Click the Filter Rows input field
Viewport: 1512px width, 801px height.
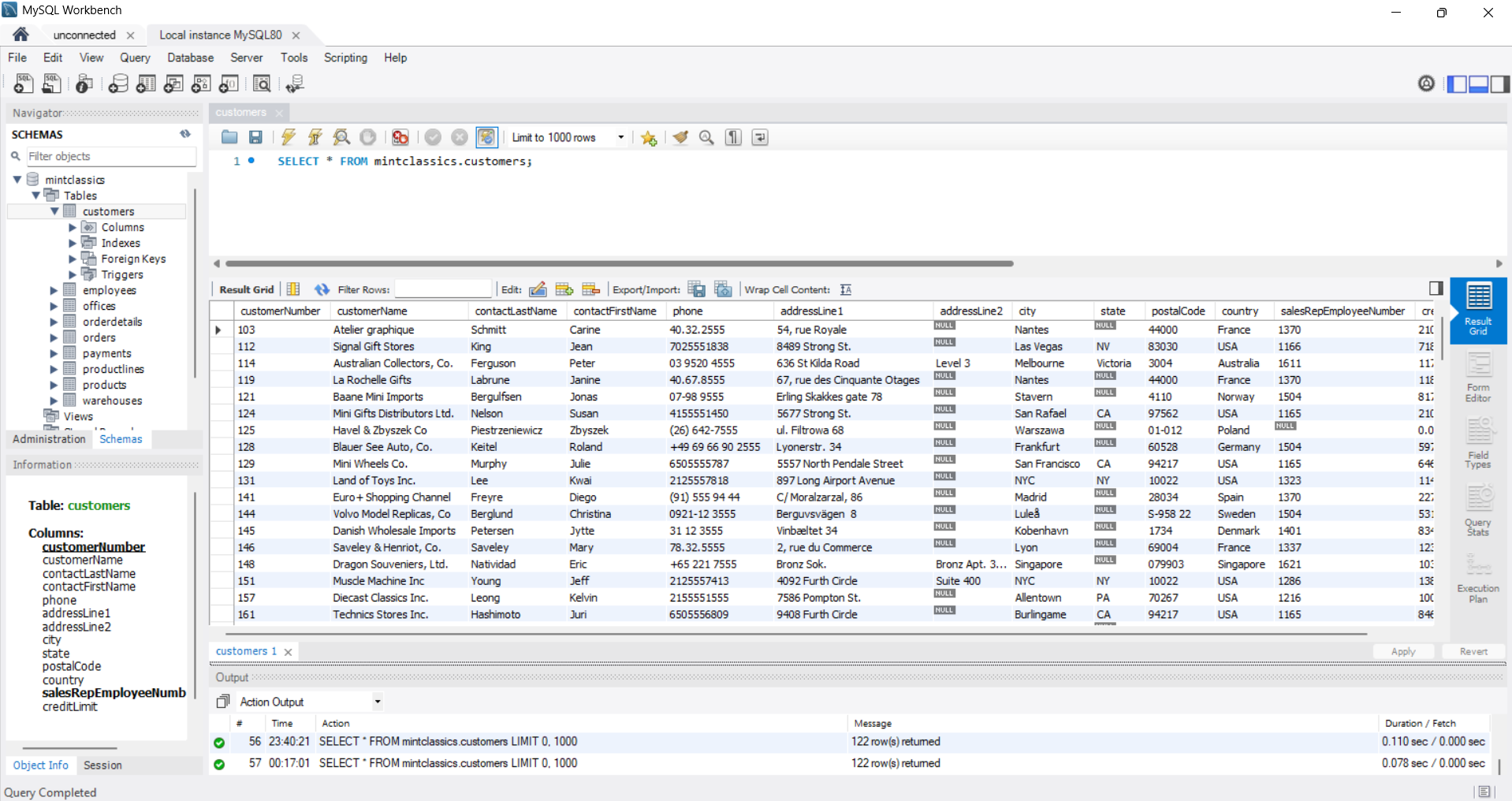click(443, 289)
